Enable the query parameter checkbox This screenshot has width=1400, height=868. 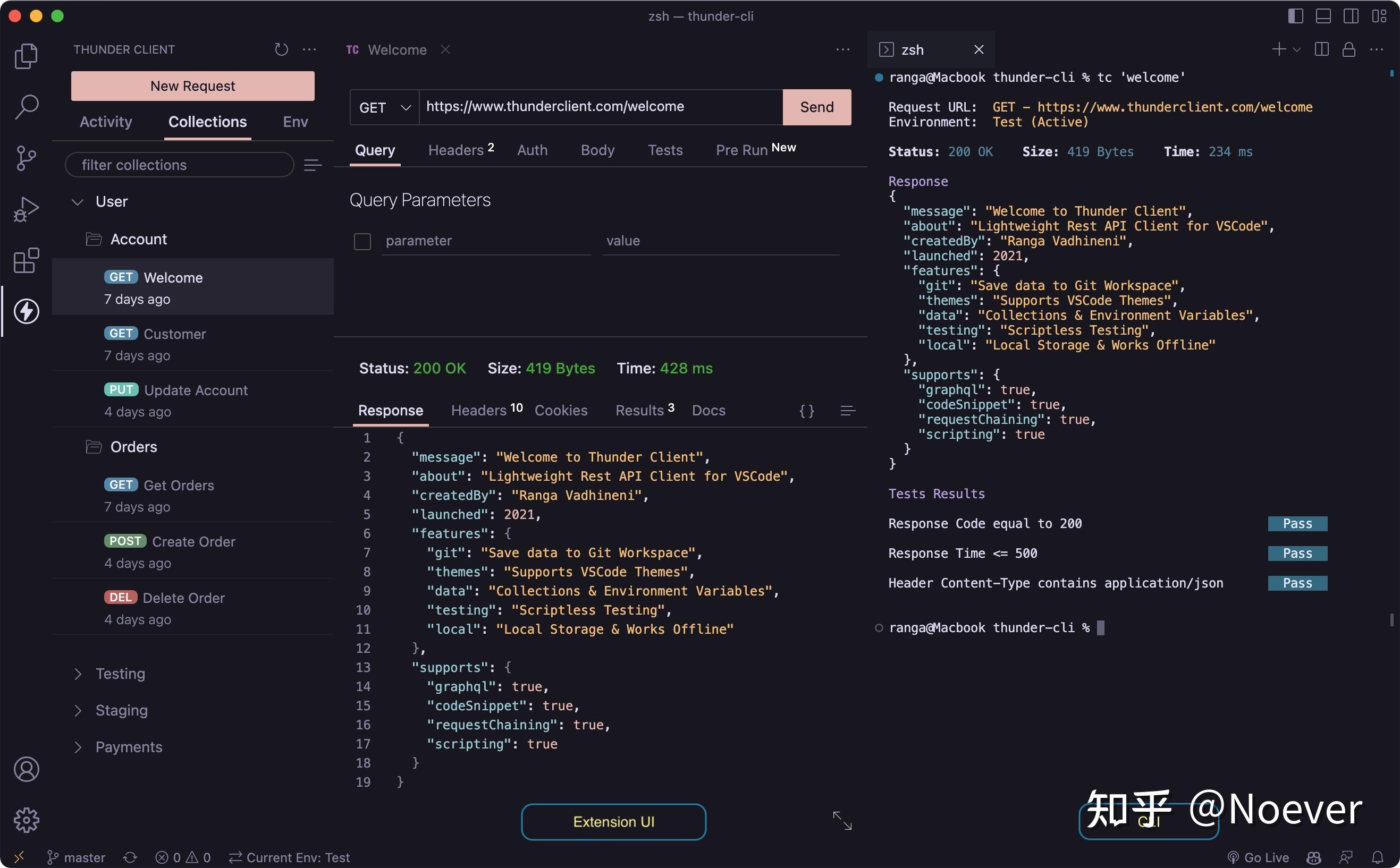click(x=362, y=241)
